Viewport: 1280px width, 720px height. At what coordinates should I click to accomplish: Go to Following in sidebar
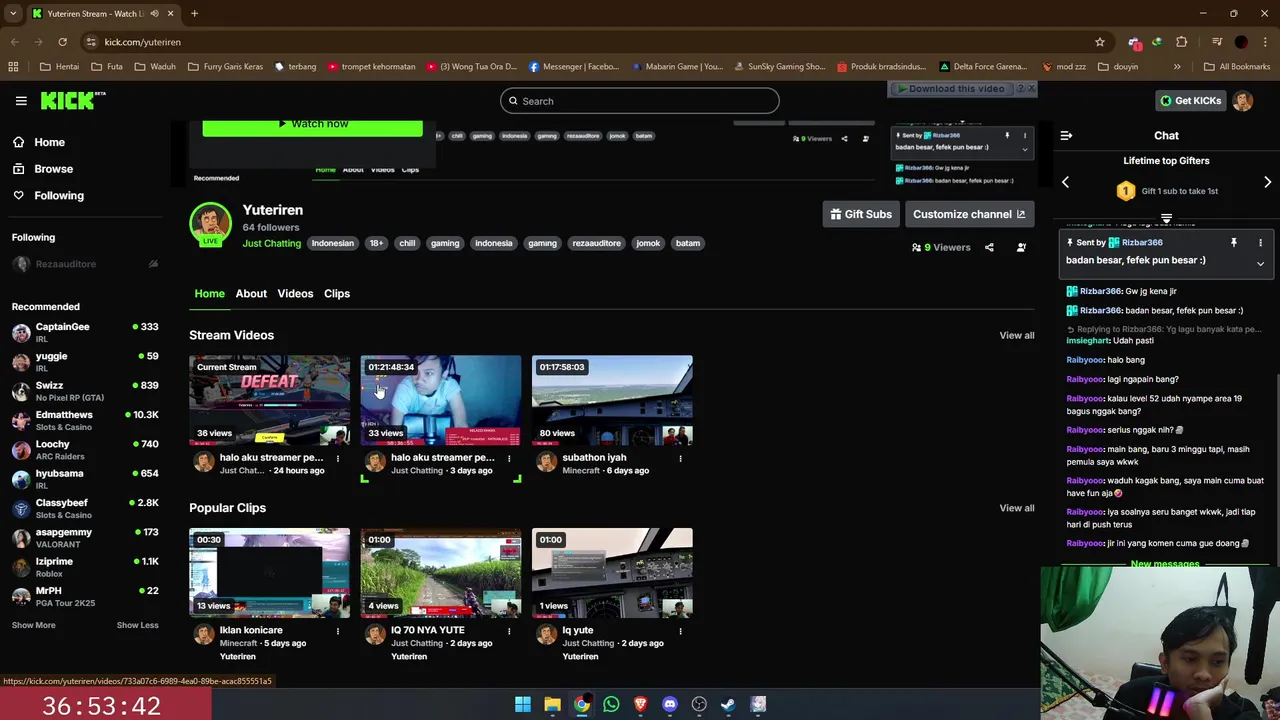coord(59,196)
